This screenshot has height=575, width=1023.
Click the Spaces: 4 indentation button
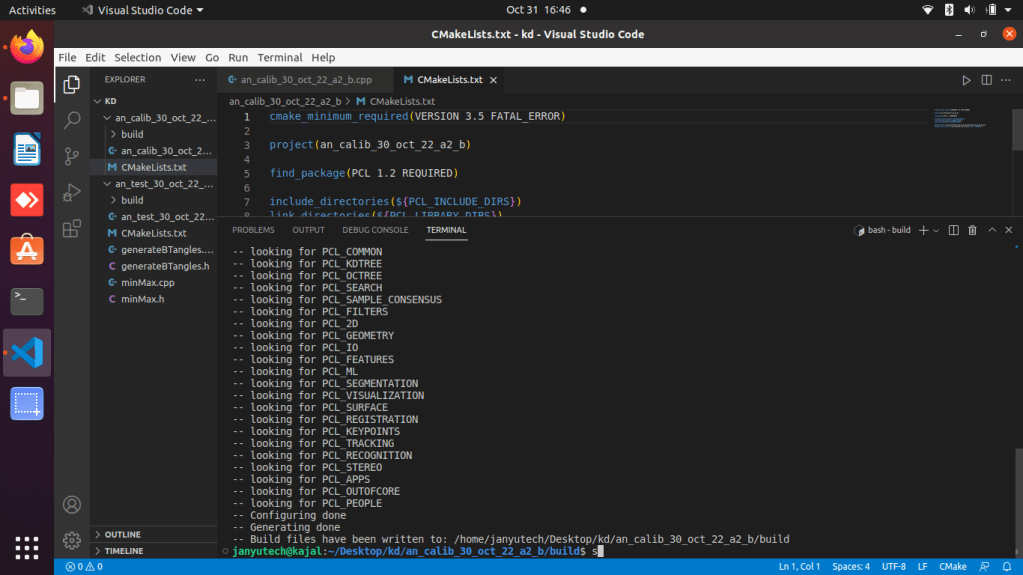[x=853, y=567]
